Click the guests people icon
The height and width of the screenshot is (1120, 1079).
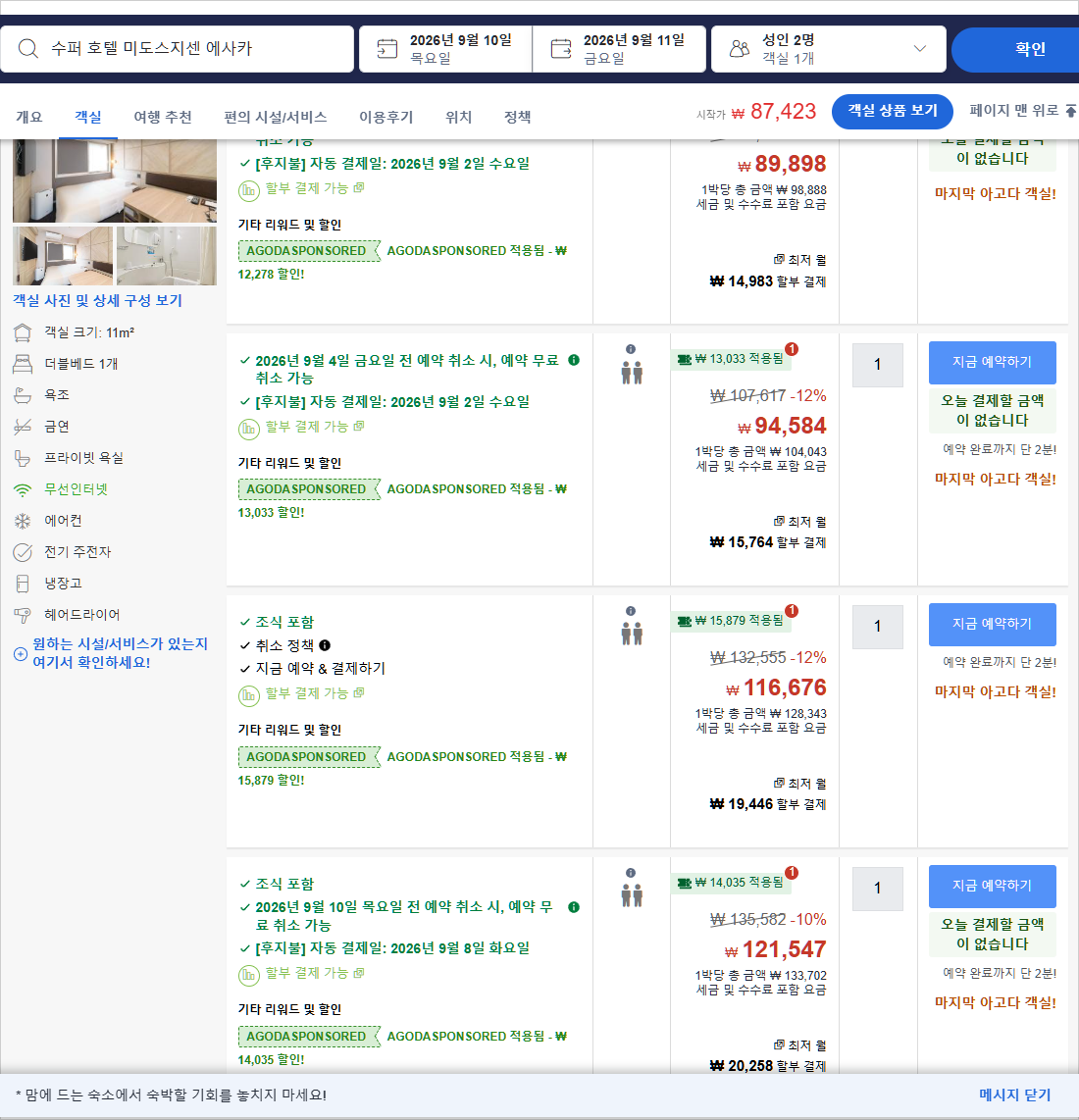tap(740, 49)
